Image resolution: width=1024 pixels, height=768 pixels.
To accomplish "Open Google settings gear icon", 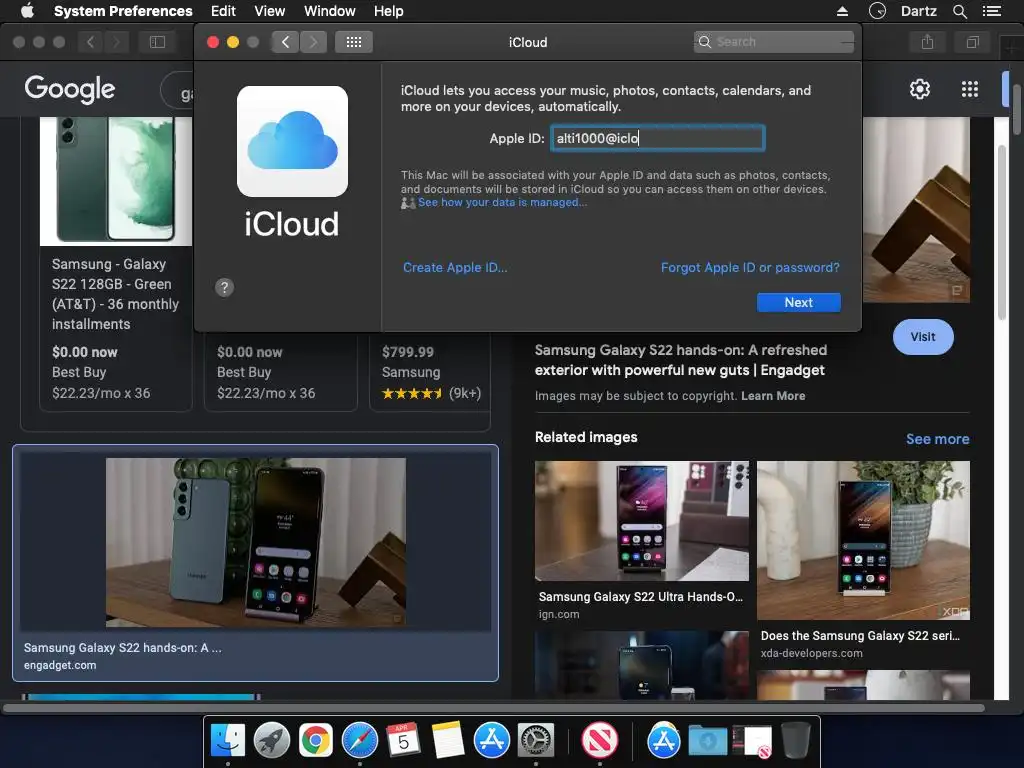I will pos(920,89).
